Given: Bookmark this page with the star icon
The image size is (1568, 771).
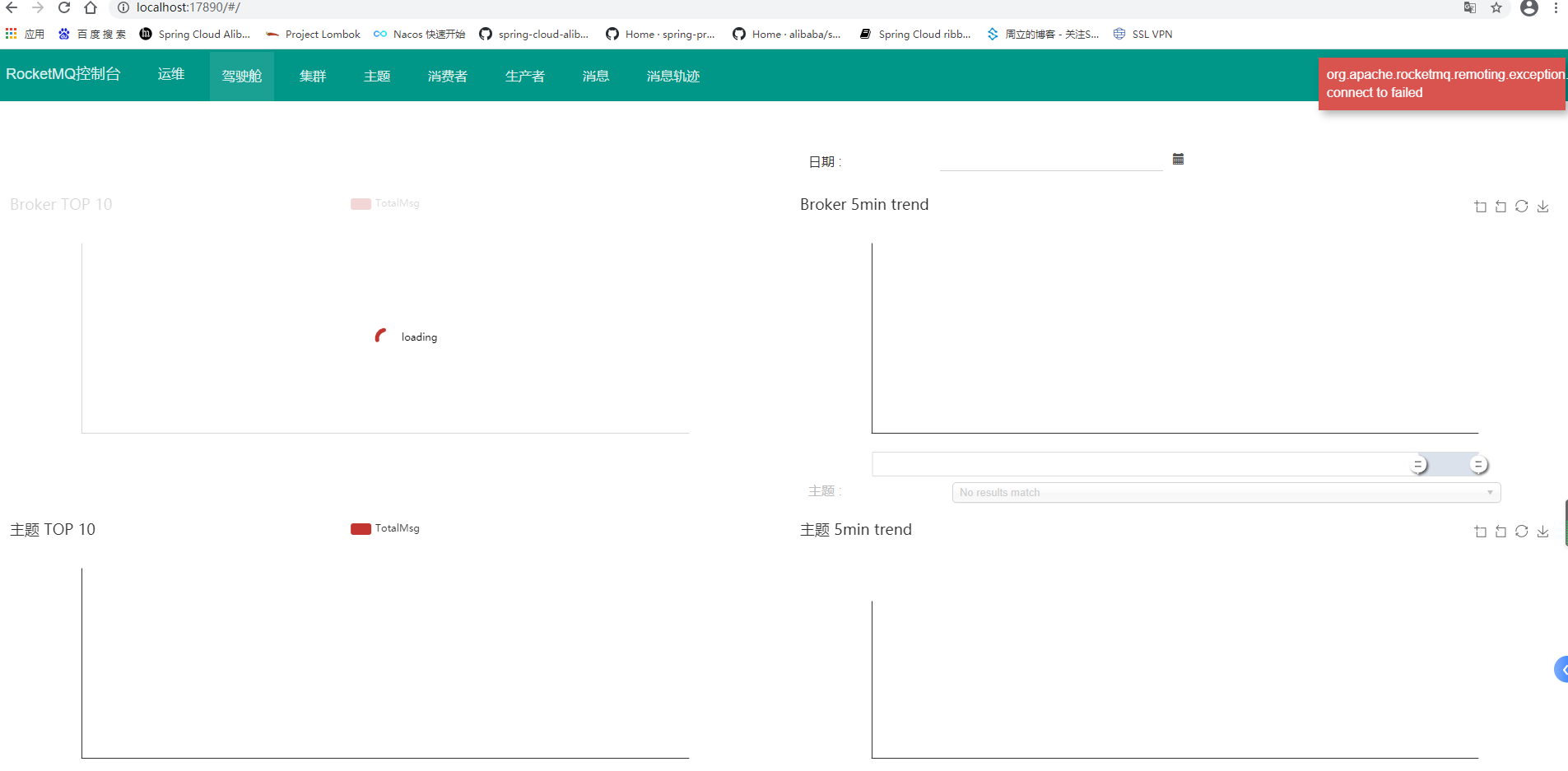Looking at the screenshot, I should 1496,7.
